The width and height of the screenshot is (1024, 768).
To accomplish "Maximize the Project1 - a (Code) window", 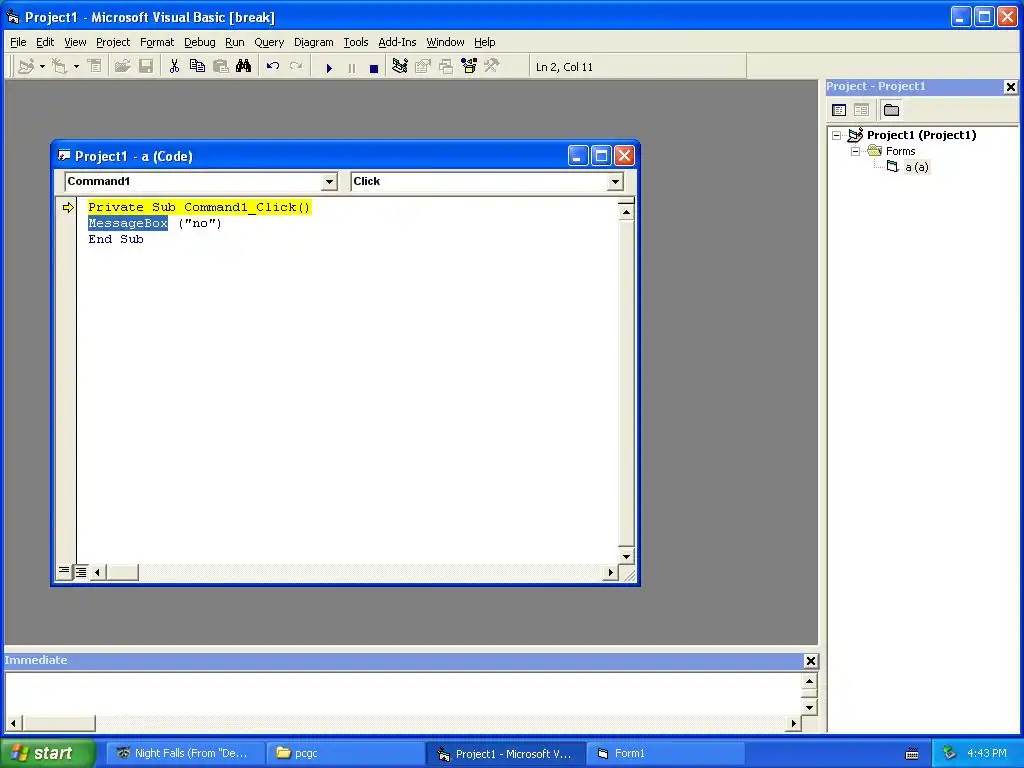I will point(601,156).
